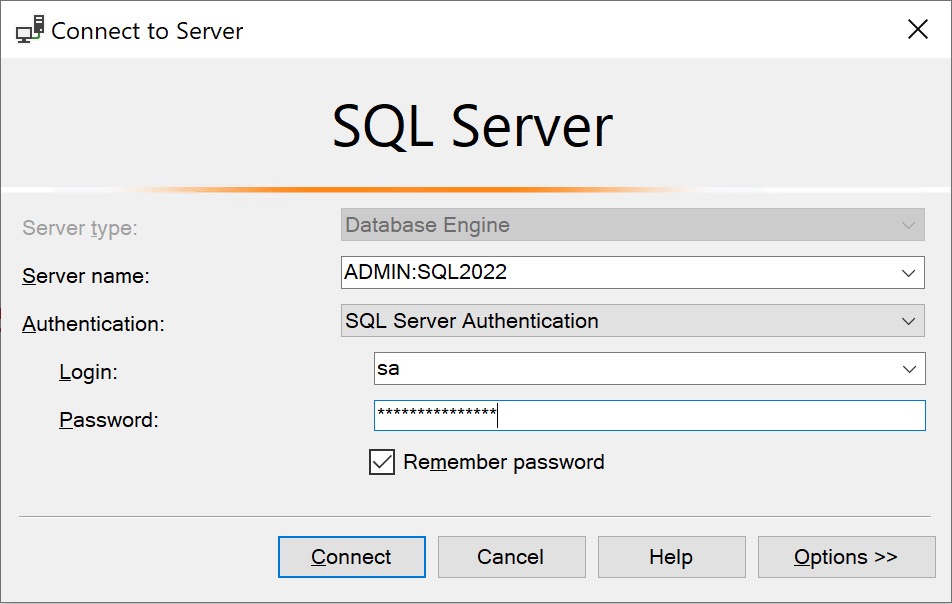Click the SQL Server heading text

[472, 126]
